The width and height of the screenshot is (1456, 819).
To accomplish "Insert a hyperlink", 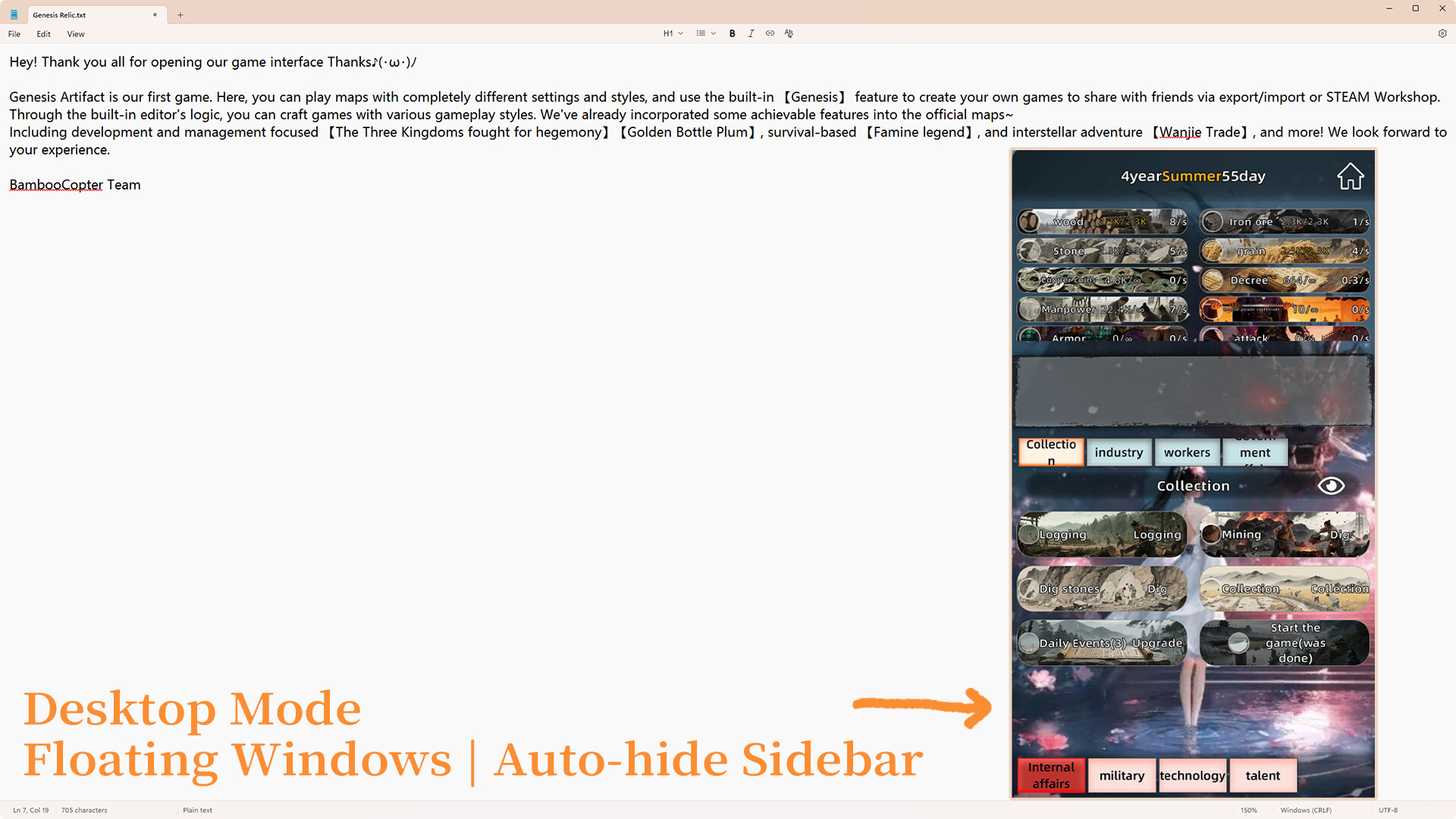I will point(770,33).
